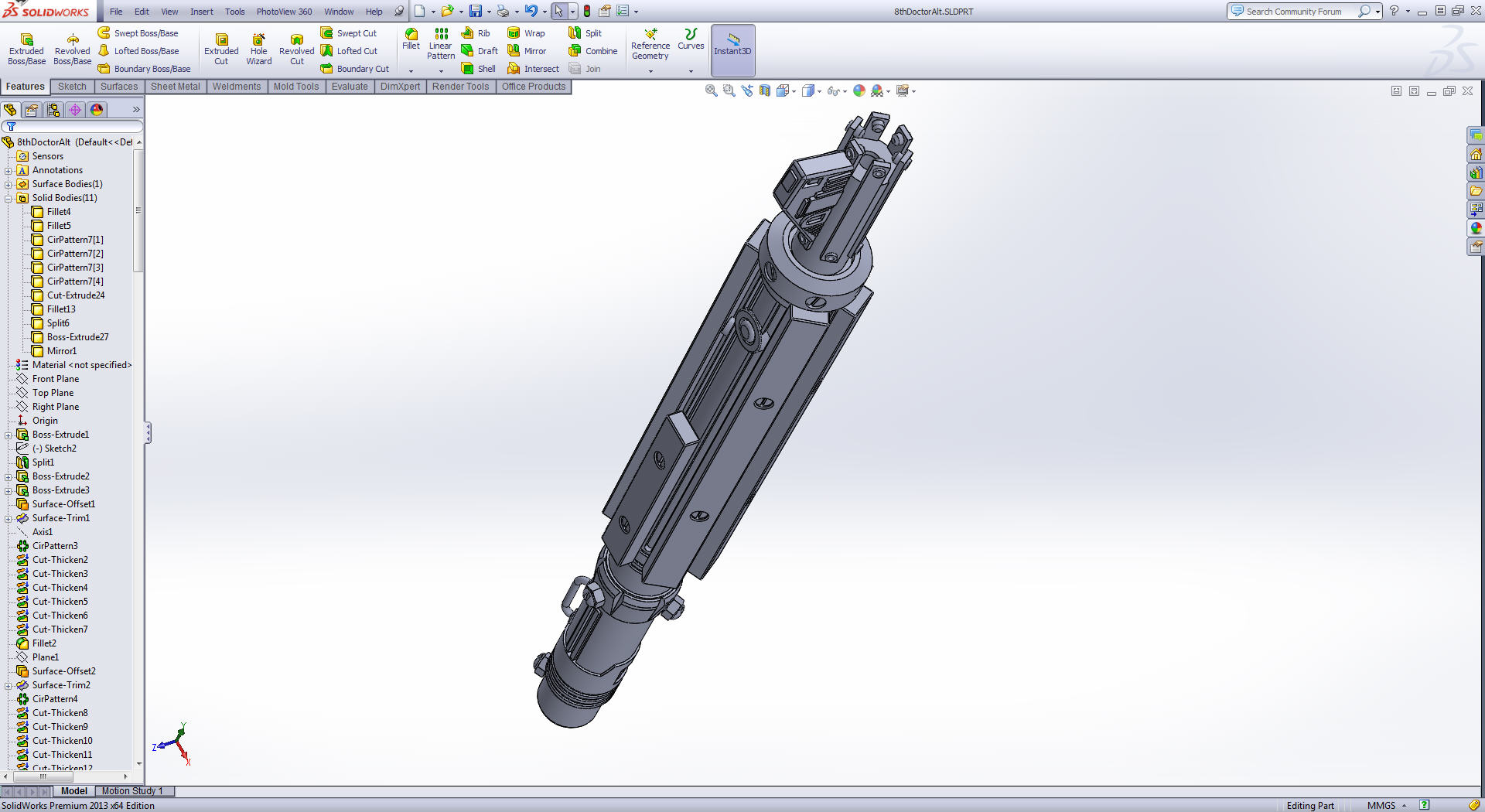The height and width of the screenshot is (812, 1485).
Task: Choose the Lofted Cut tool
Action: coord(350,51)
